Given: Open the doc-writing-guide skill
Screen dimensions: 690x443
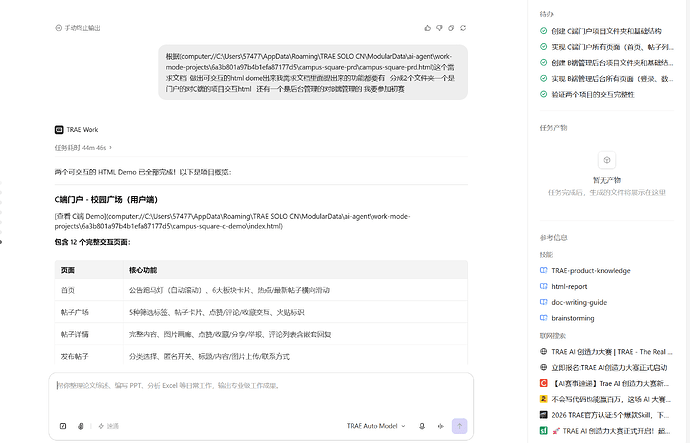Looking at the screenshot, I should click(x=579, y=302).
